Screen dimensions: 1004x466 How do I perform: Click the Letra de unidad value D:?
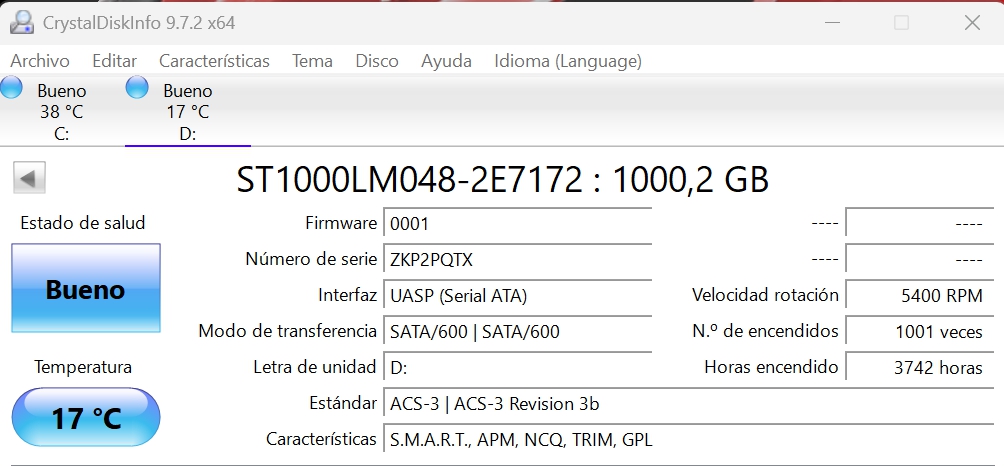click(x=517, y=367)
